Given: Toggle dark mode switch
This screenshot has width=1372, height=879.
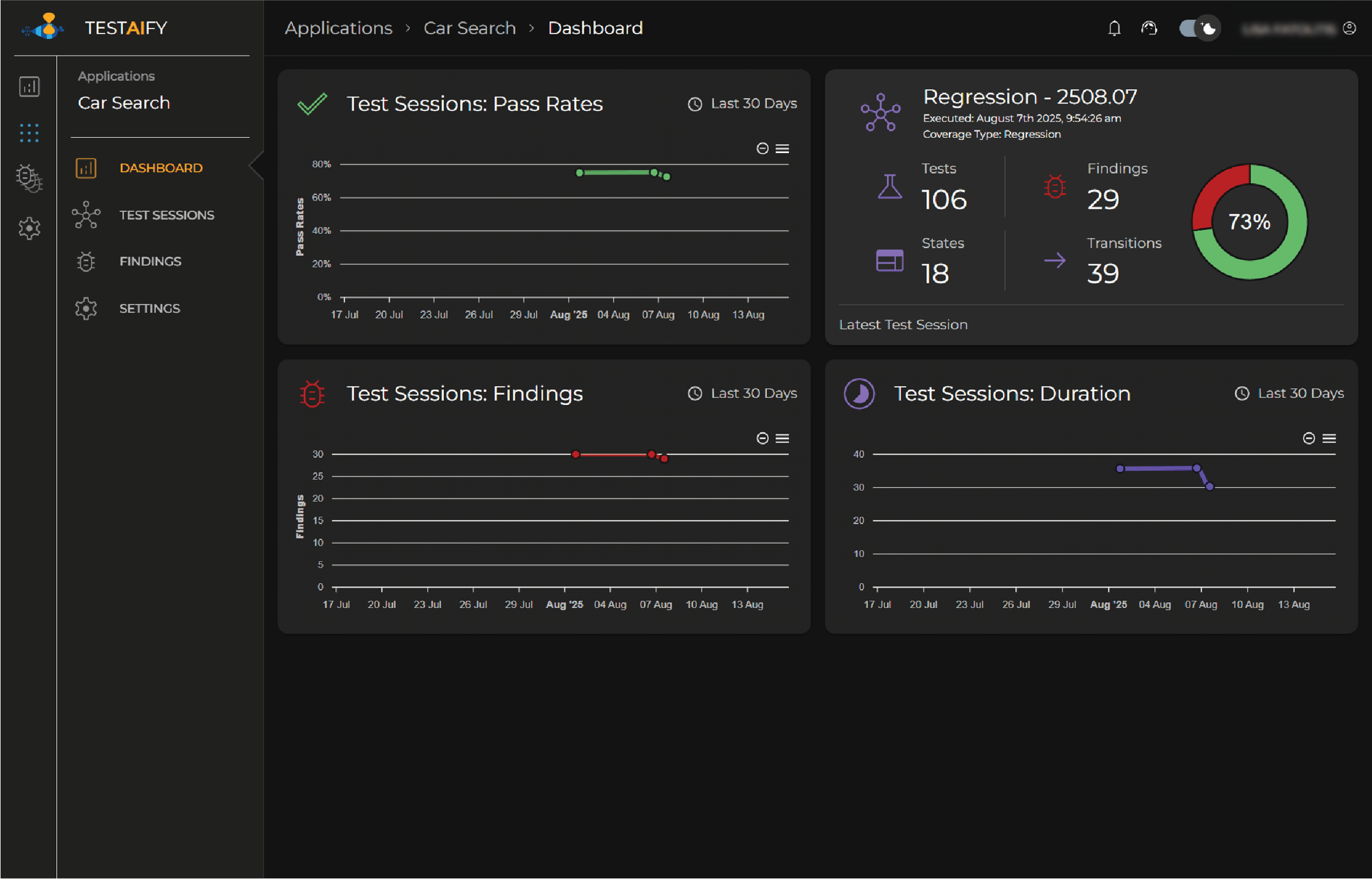Looking at the screenshot, I should point(1200,28).
